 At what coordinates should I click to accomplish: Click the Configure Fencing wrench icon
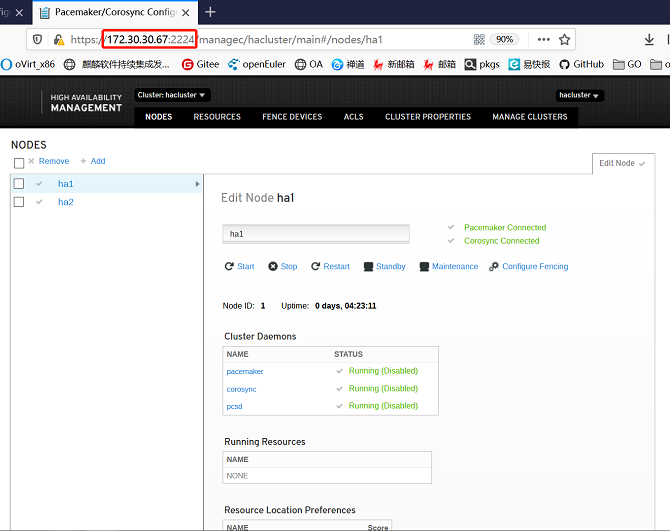[x=494, y=267]
